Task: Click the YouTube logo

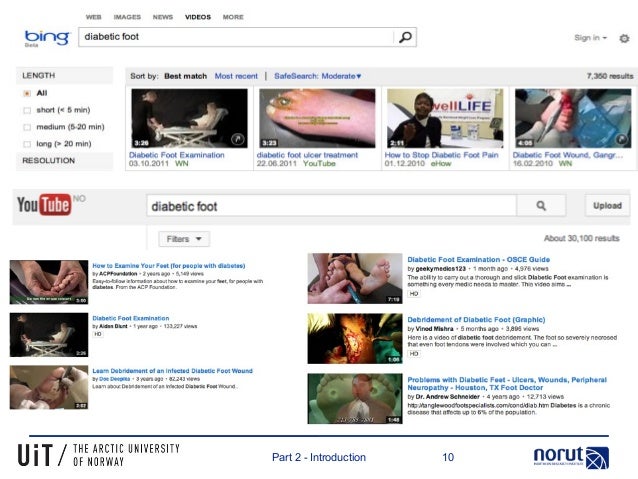Action: pyautogui.click(x=44, y=204)
